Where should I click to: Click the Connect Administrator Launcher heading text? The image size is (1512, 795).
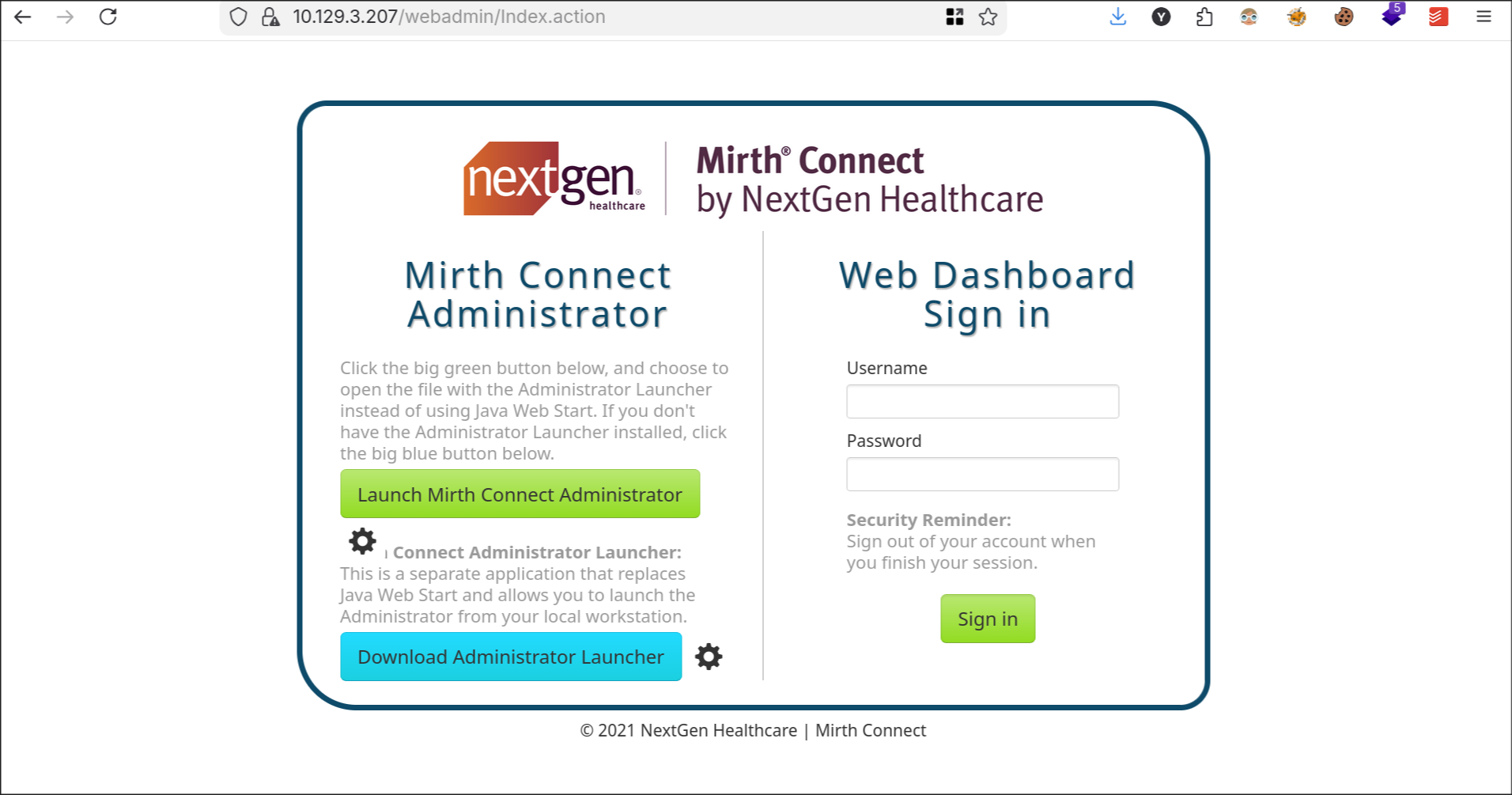537,552
